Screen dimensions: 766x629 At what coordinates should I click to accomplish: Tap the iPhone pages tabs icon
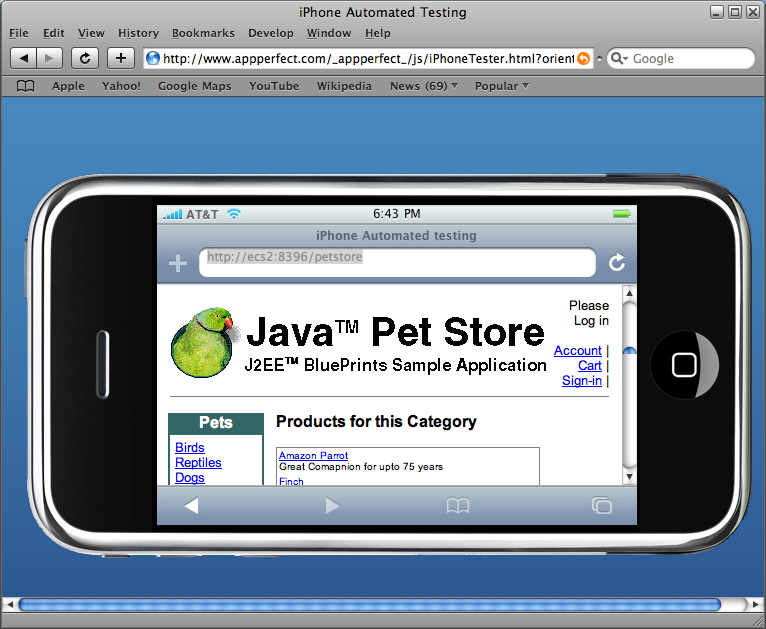tap(602, 505)
